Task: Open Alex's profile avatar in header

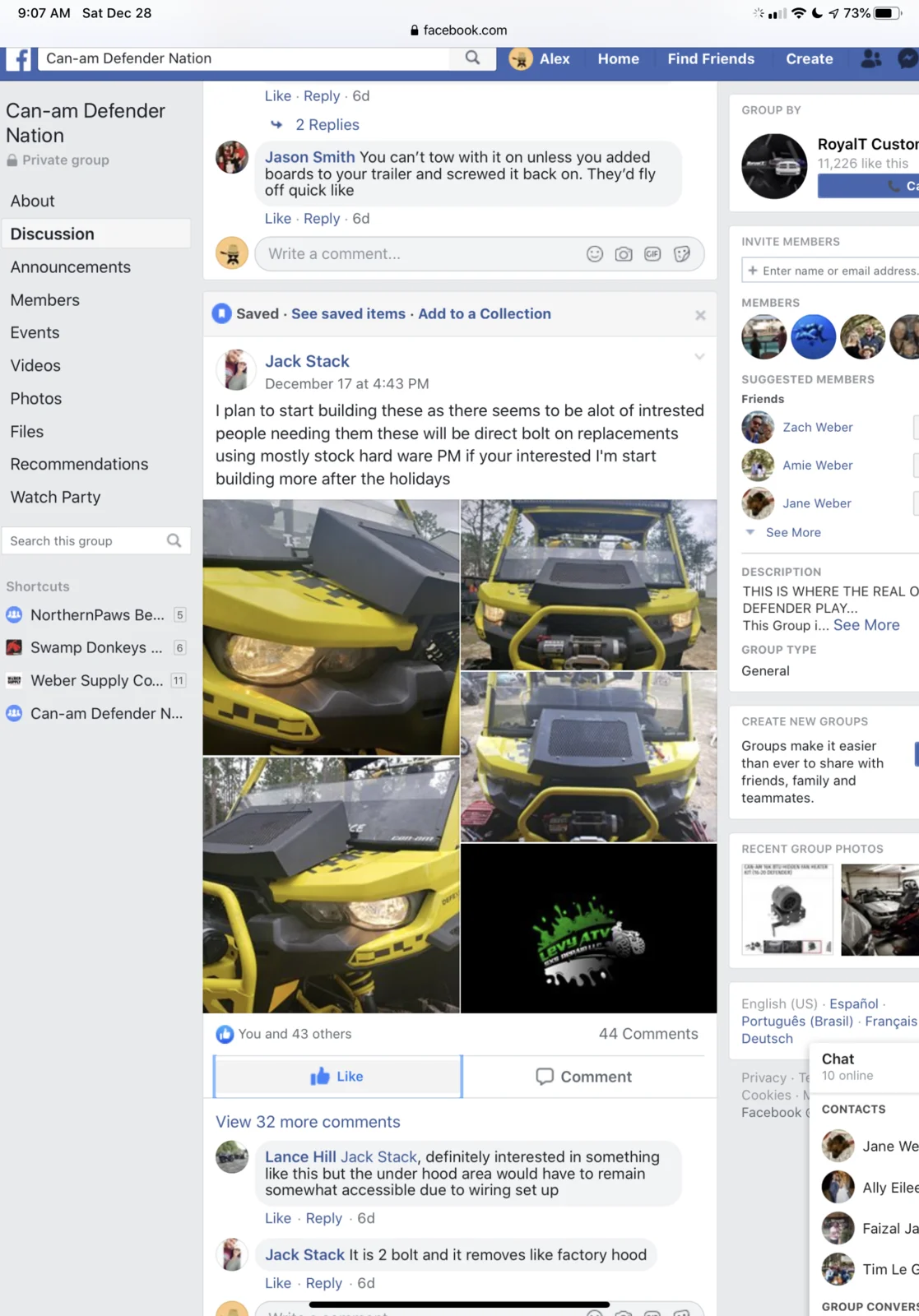Action: 521,58
